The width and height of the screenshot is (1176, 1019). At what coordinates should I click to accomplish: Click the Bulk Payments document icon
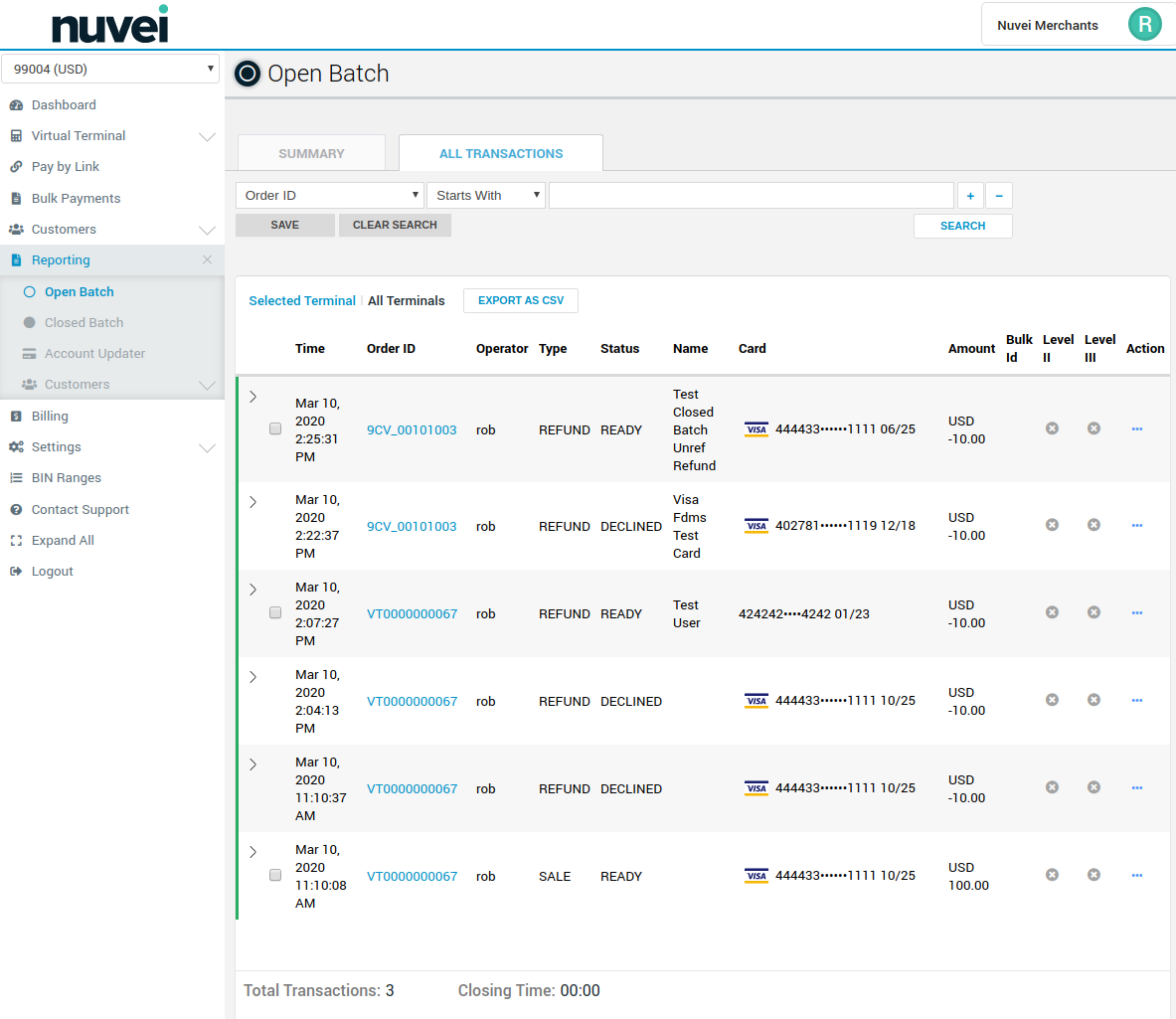(16, 199)
